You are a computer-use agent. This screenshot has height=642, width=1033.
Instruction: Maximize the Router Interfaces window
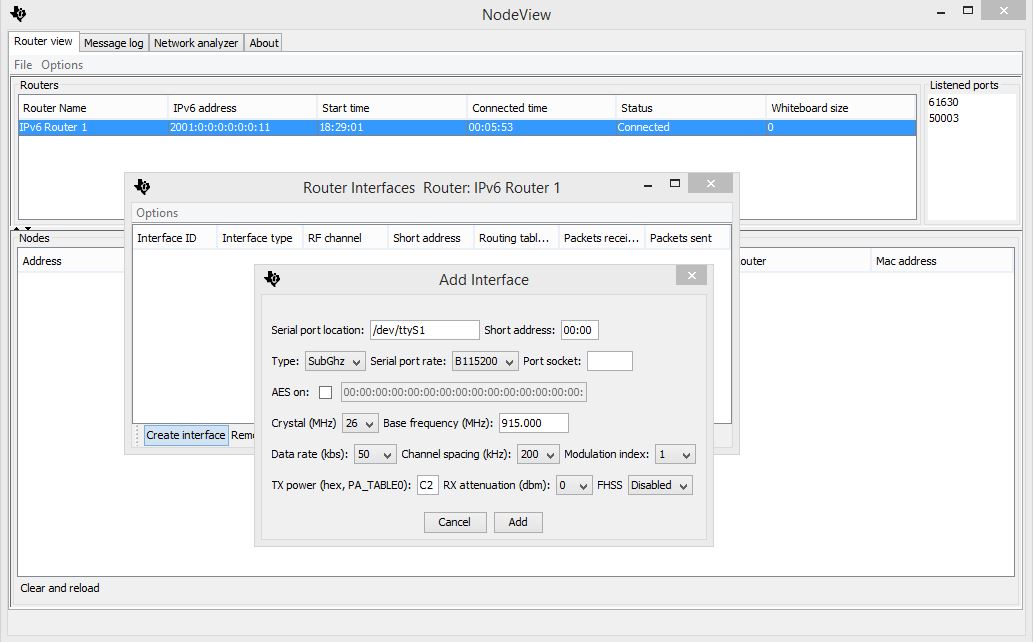(675, 183)
